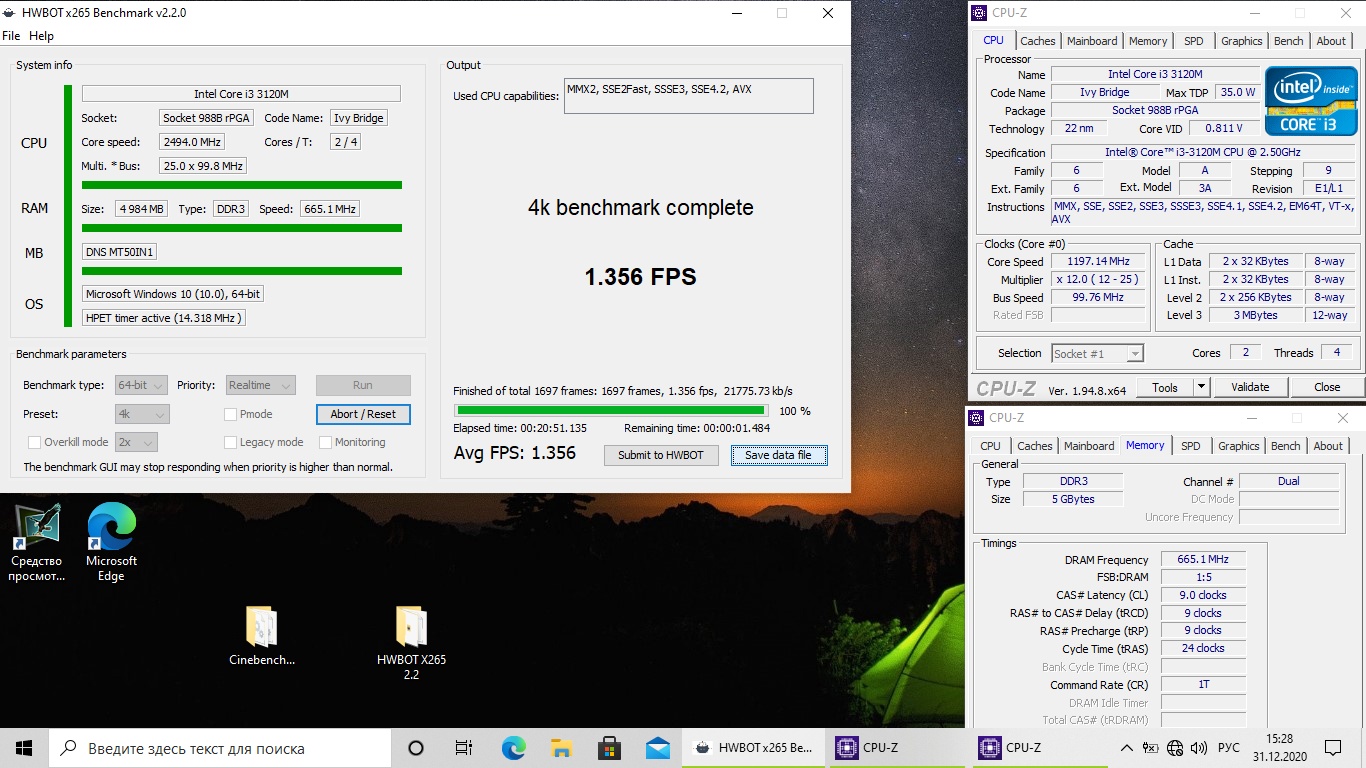Switch to Caches tab in top CPU-Z

pyautogui.click(x=1037, y=41)
